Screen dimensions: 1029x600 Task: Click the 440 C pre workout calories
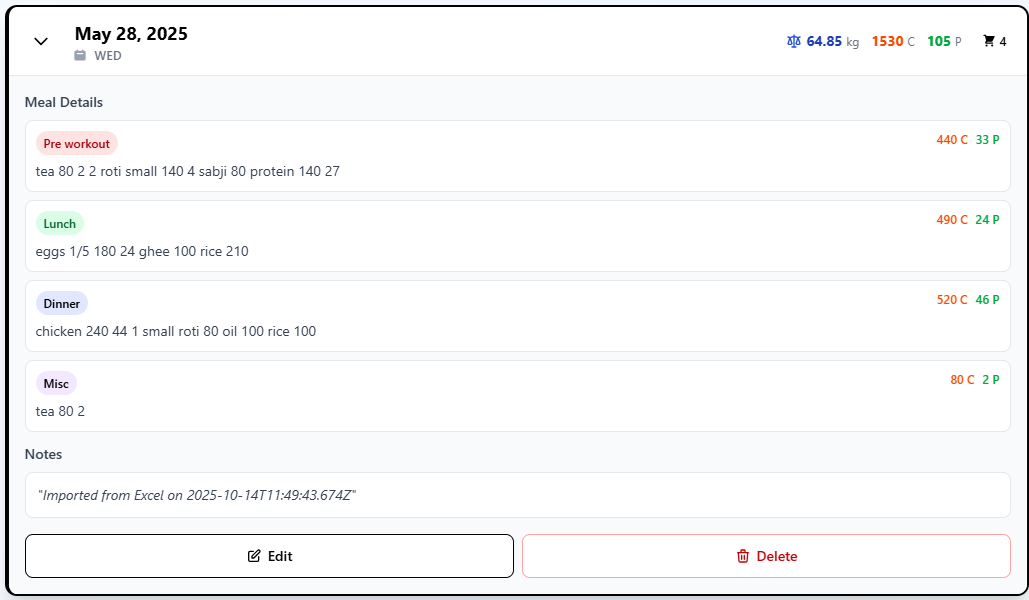[952, 140]
